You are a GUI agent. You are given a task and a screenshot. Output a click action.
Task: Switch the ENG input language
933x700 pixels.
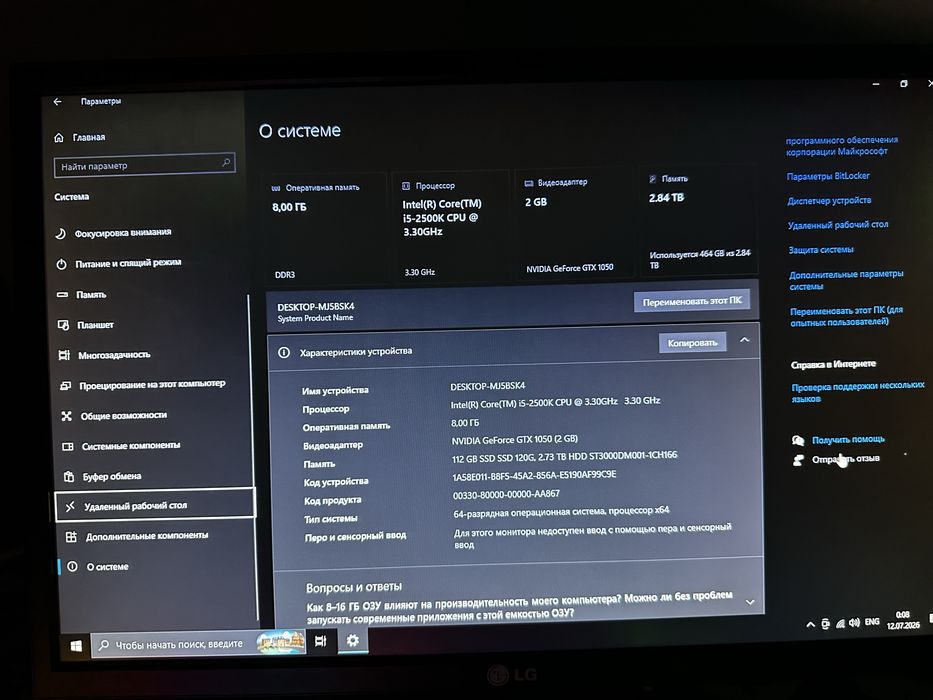point(872,621)
